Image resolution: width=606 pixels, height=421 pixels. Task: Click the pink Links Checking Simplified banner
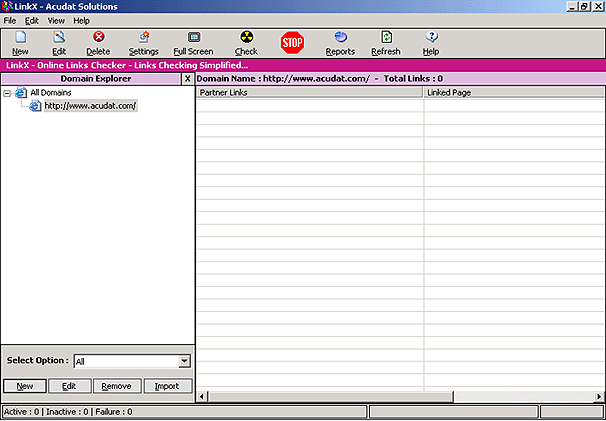coord(303,65)
